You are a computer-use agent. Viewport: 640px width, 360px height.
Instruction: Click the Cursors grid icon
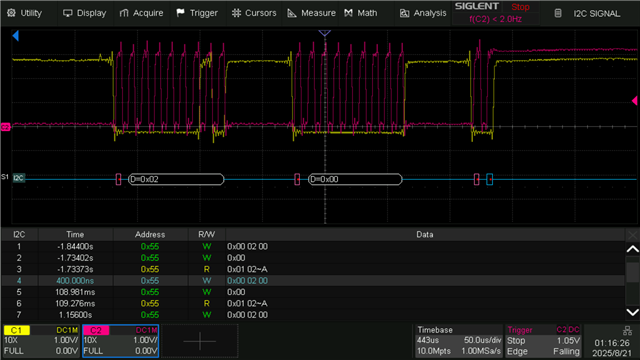pos(236,13)
